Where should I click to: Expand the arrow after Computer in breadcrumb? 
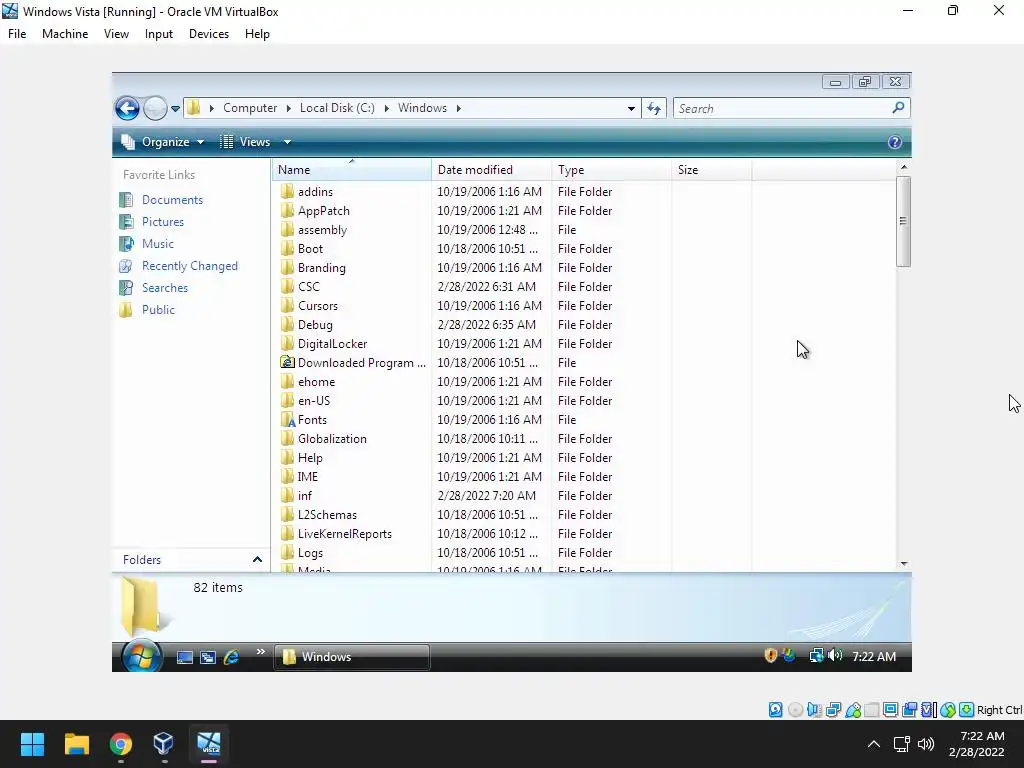(288, 108)
